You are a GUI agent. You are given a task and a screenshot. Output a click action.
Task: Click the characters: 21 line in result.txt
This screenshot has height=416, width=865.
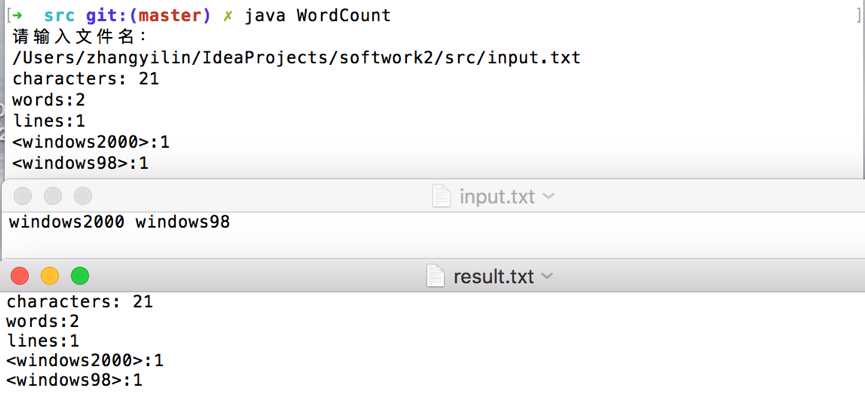pyautogui.click(x=79, y=302)
